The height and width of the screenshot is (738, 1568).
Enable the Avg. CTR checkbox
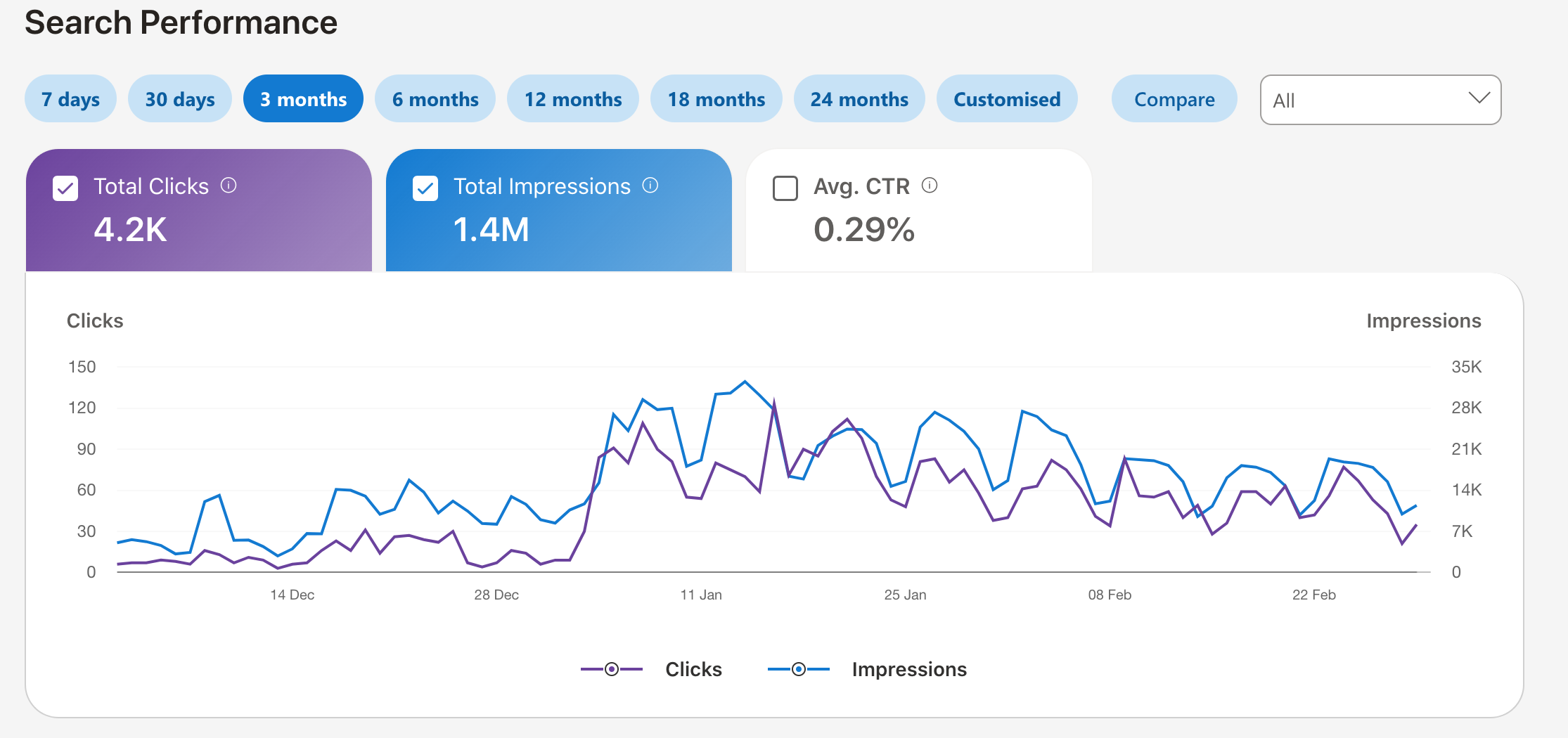[785, 188]
